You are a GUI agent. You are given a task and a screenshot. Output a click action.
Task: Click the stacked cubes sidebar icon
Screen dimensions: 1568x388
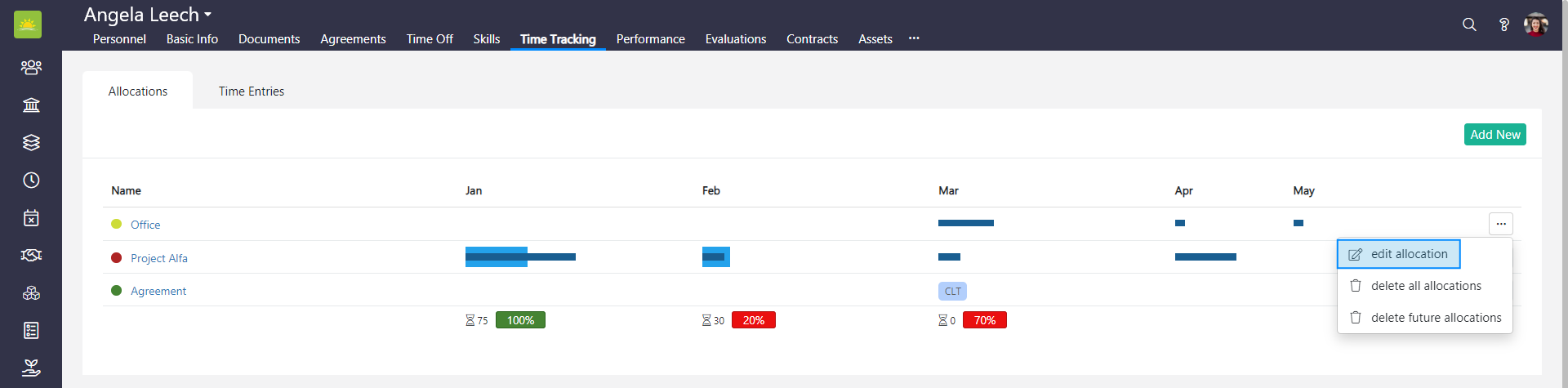click(31, 293)
